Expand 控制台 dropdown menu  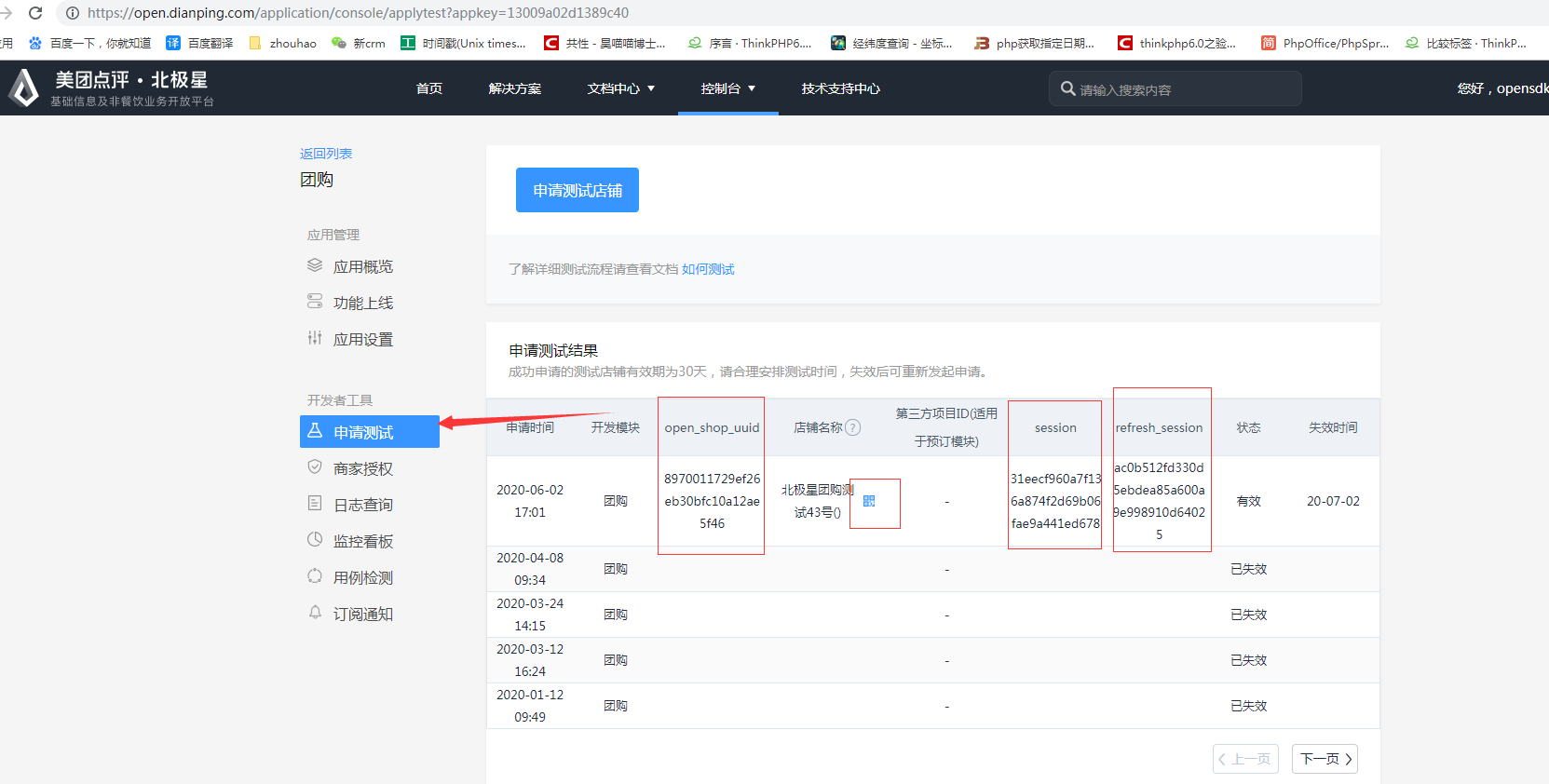point(728,88)
